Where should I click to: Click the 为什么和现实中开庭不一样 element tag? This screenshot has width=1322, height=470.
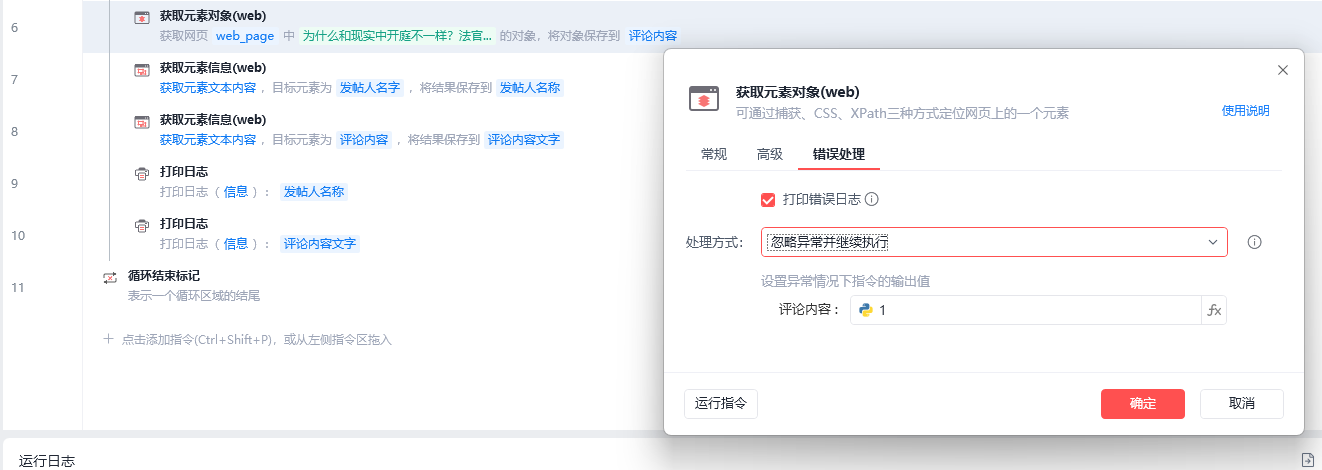[397, 36]
